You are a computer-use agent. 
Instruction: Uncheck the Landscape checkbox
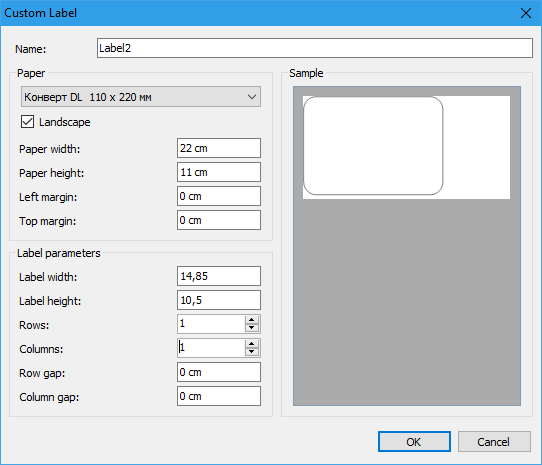click(x=27, y=122)
